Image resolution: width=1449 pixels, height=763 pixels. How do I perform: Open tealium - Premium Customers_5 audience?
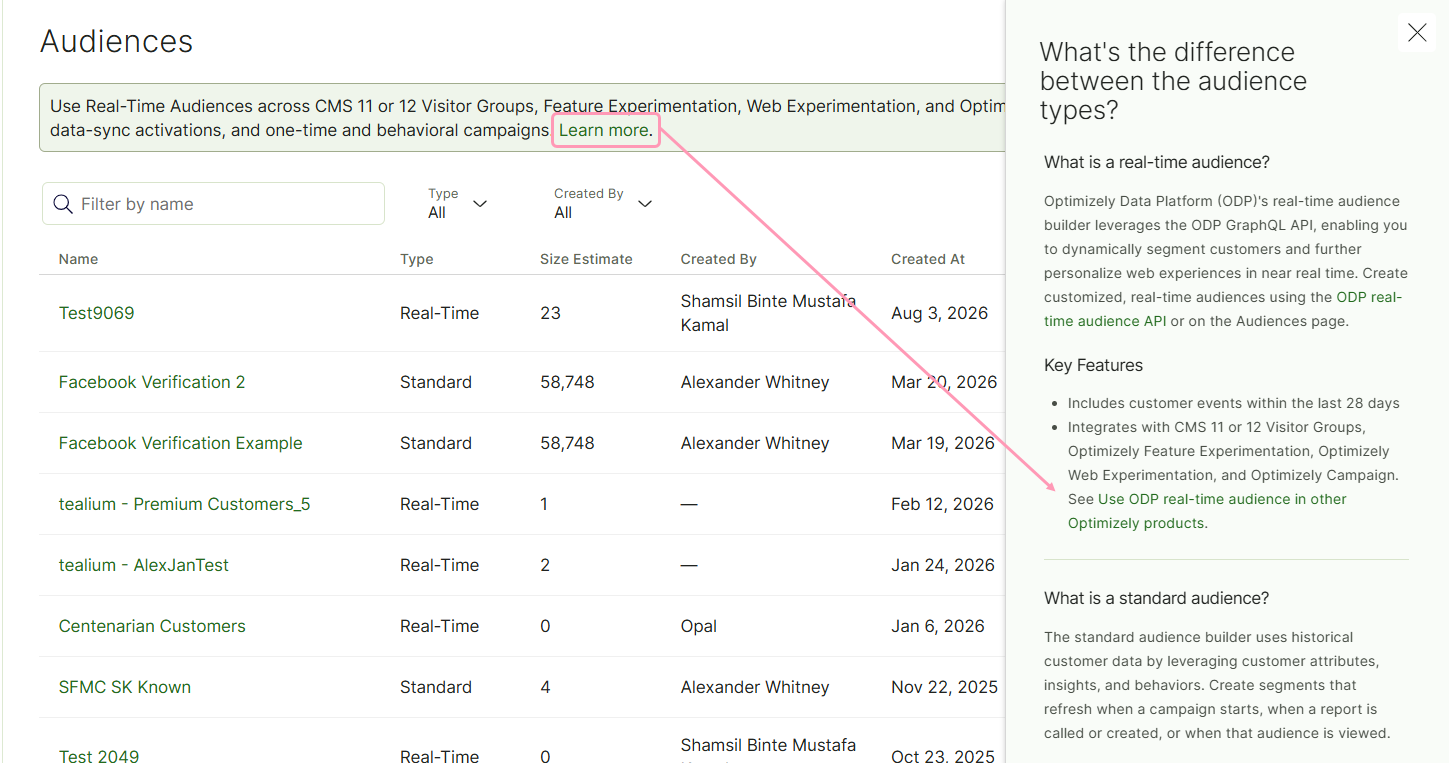pyautogui.click(x=184, y=504)
